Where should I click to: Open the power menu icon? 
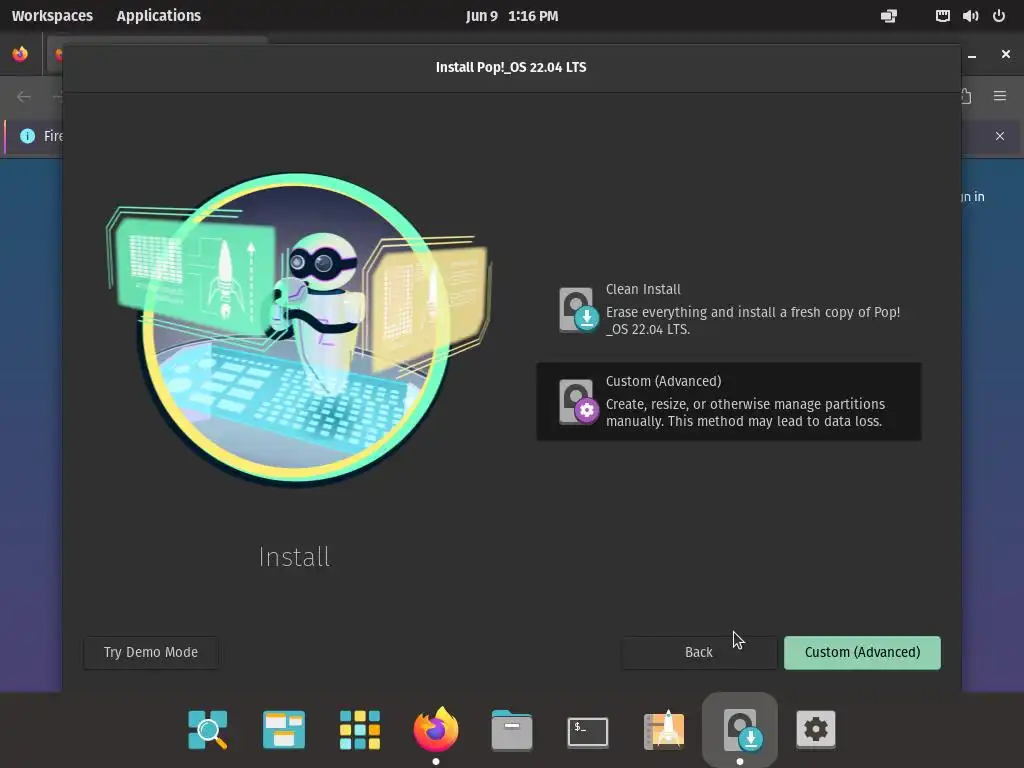pyautogui.click(x=999, y=16)
